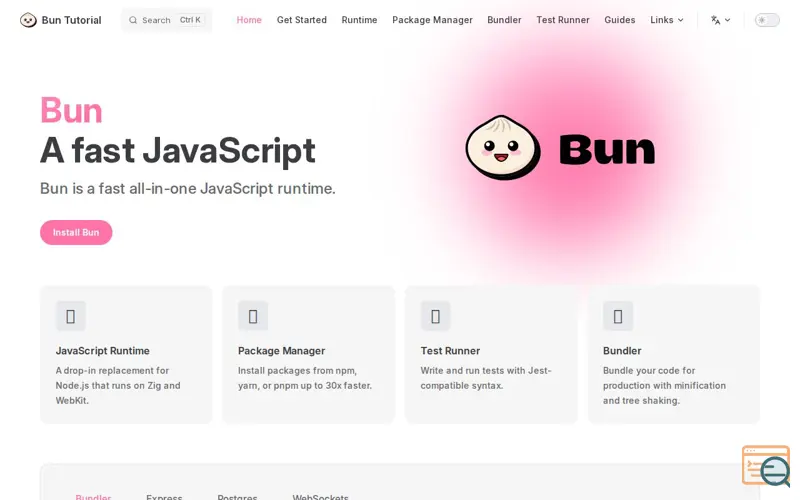Open the language translation icon menu

click(x=715, y=20)
